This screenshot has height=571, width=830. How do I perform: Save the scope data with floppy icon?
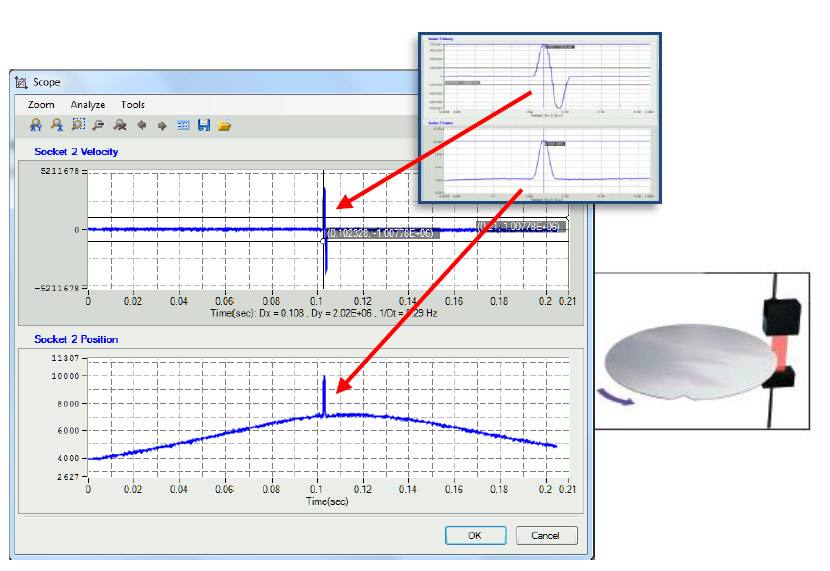coord(204,125)
